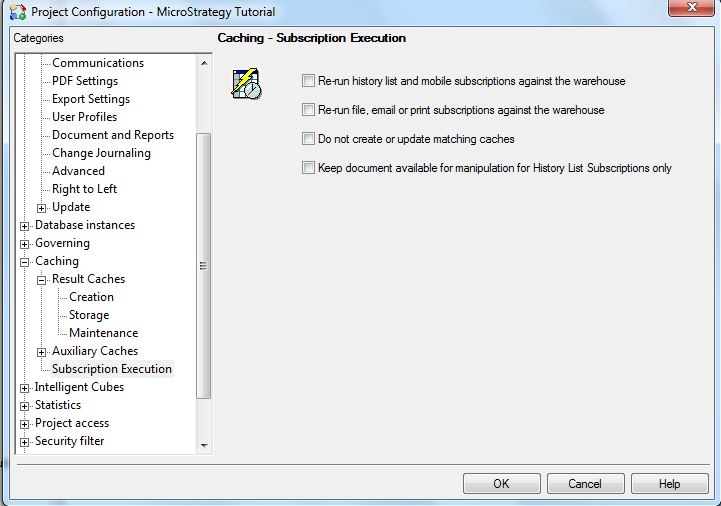
Task: Select Database instances label in tree
Action: [x=85, y=224]
